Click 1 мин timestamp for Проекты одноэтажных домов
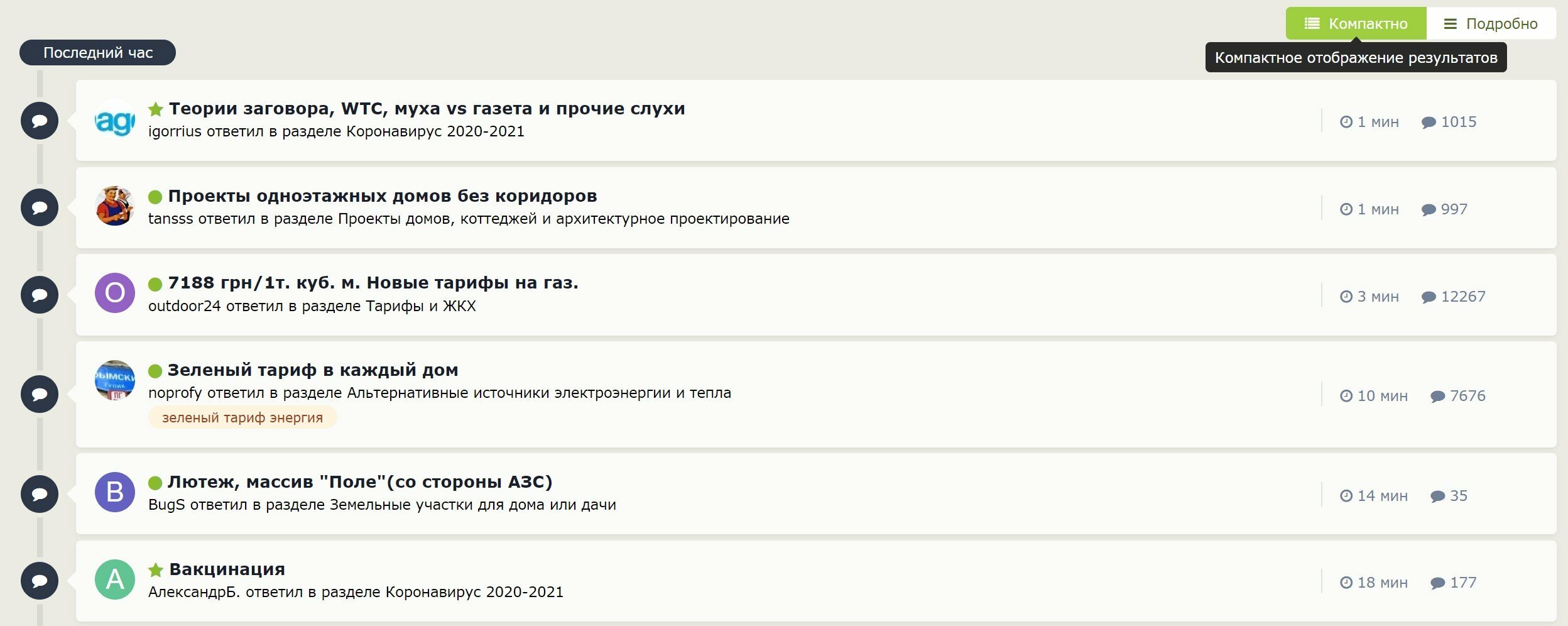The width and height of the screenshot is (1568, 626). [x=1369, y=209]
